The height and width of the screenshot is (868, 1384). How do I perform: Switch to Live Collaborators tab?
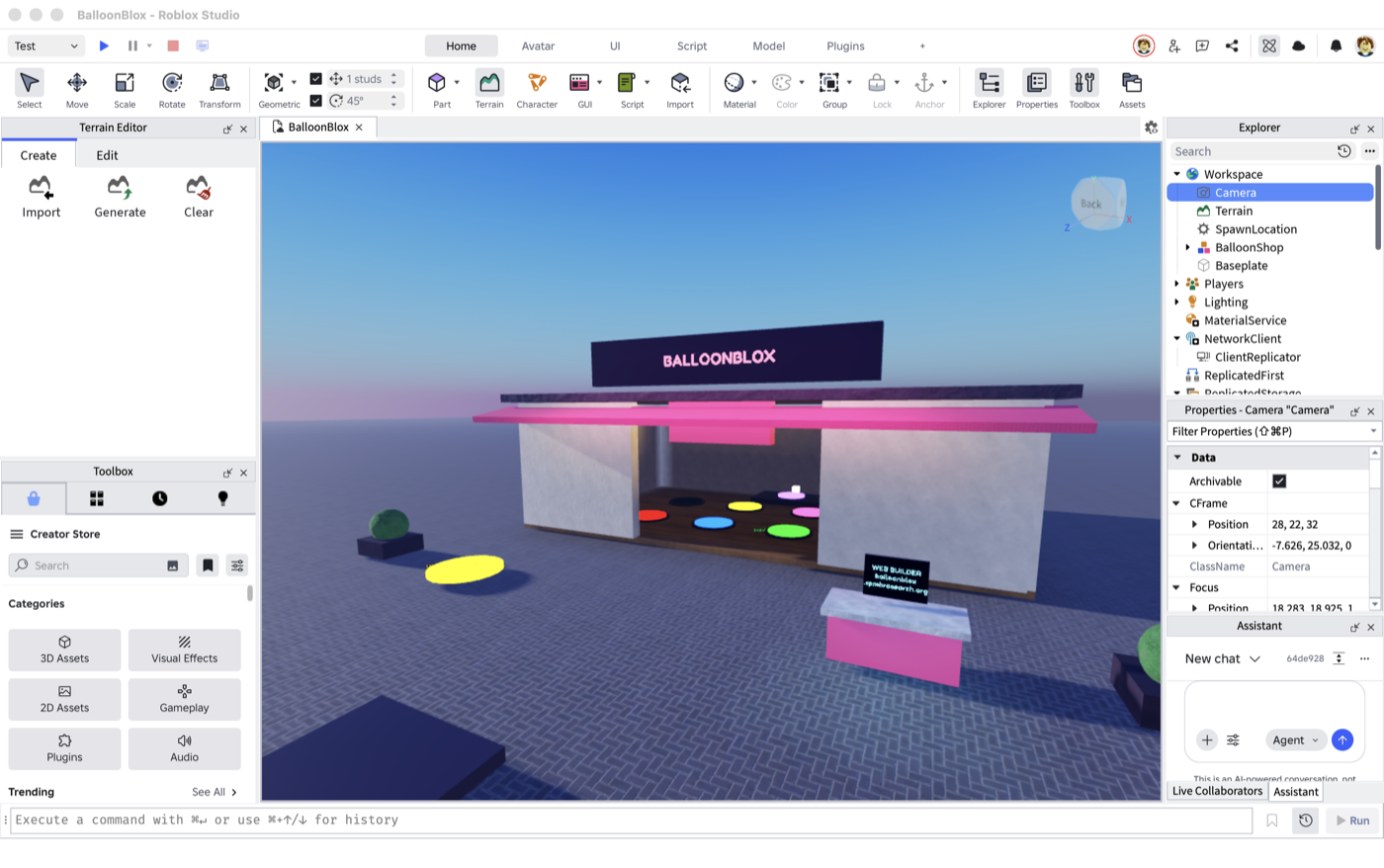(x=1217, y=791)
